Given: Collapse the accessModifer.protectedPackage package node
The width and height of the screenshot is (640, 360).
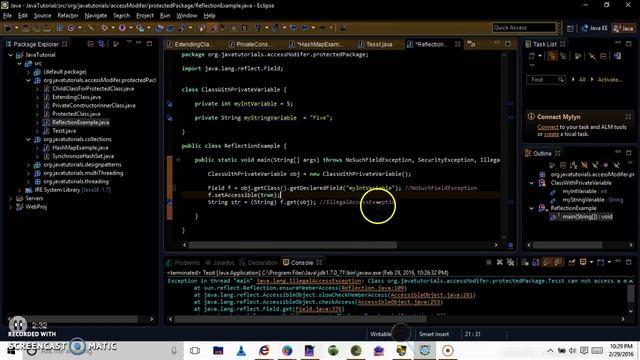Looking at the screenshot, I should (28, 80).
